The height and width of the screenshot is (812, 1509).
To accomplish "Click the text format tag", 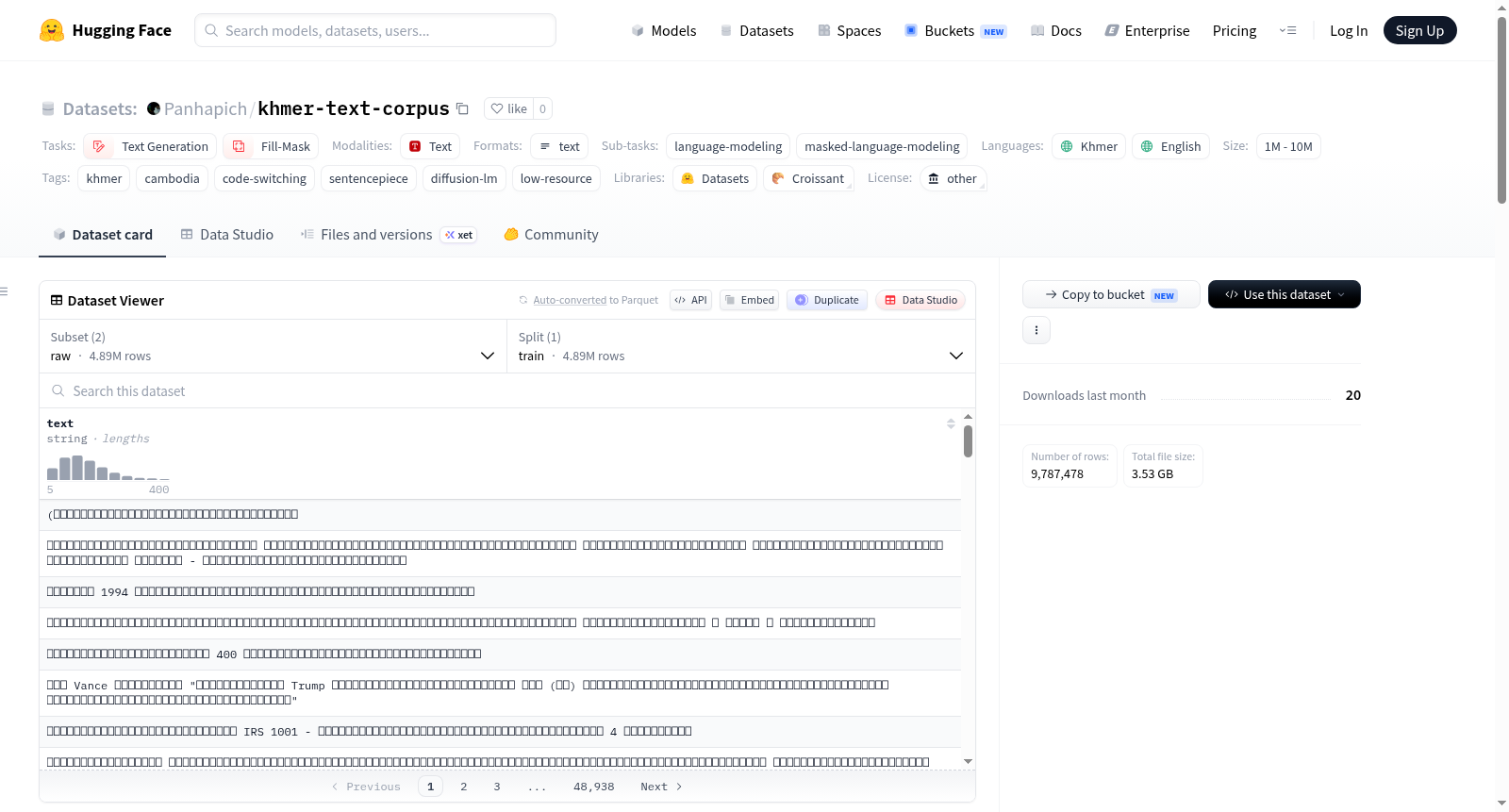I will [559, 146].
